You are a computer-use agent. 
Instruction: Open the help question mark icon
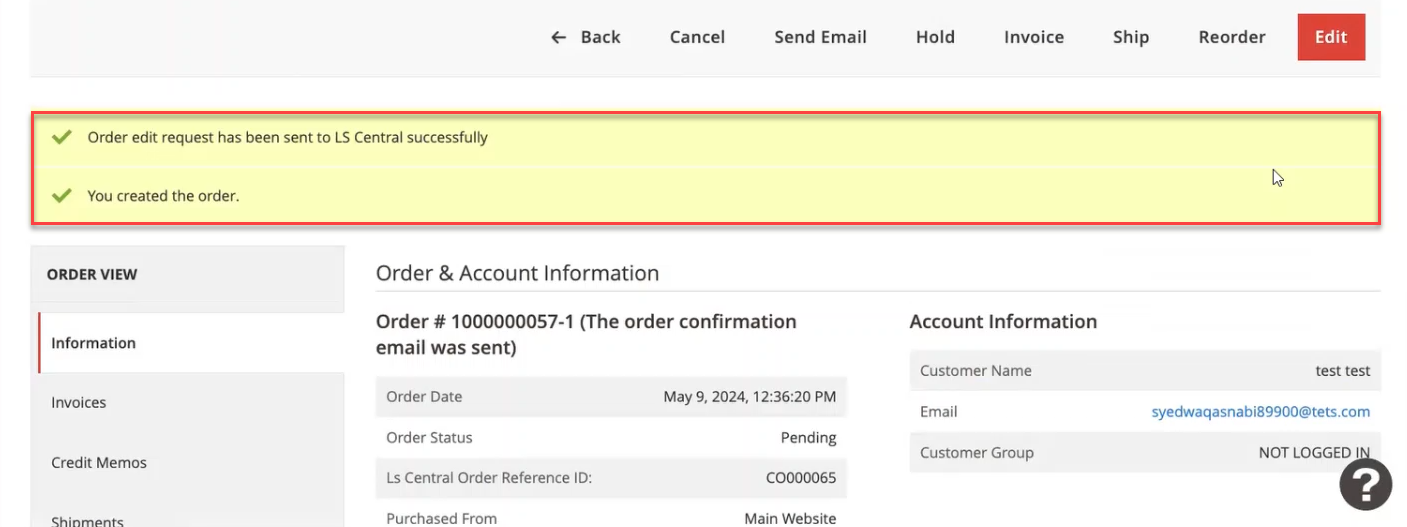[1365, 485]
